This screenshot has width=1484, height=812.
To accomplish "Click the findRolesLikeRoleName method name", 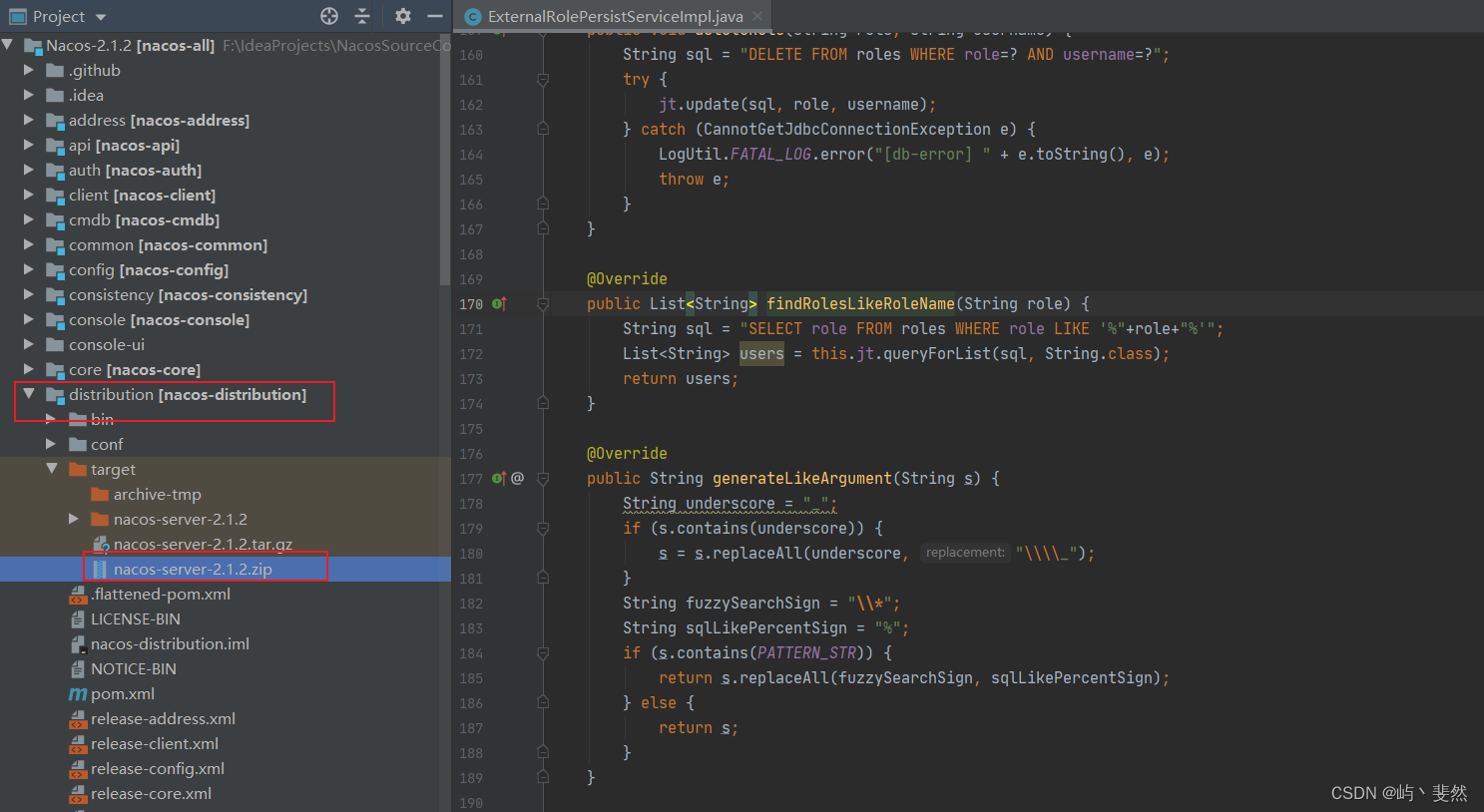I will (x=860, y=303).
